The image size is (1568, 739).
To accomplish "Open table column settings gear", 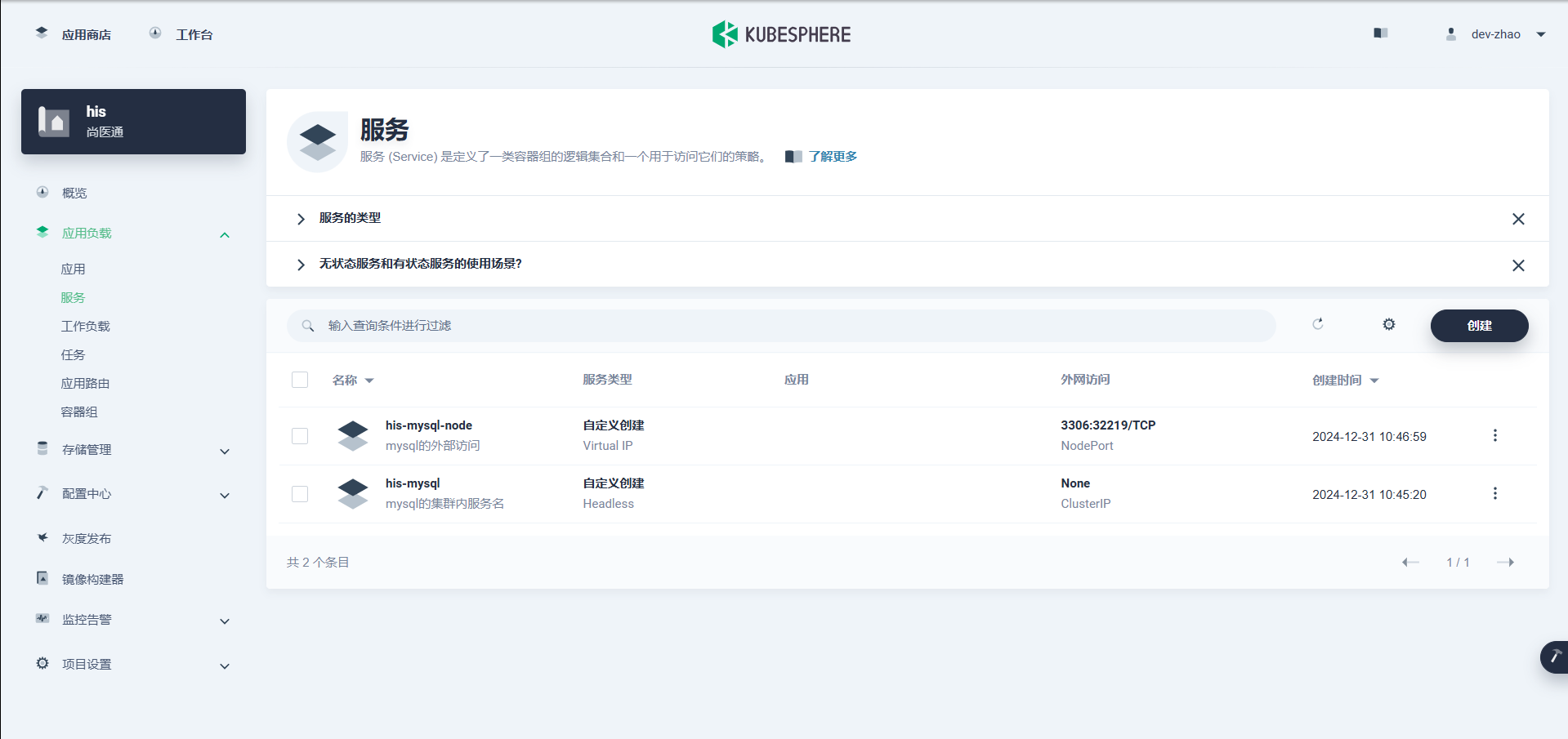I will 1389,324.
